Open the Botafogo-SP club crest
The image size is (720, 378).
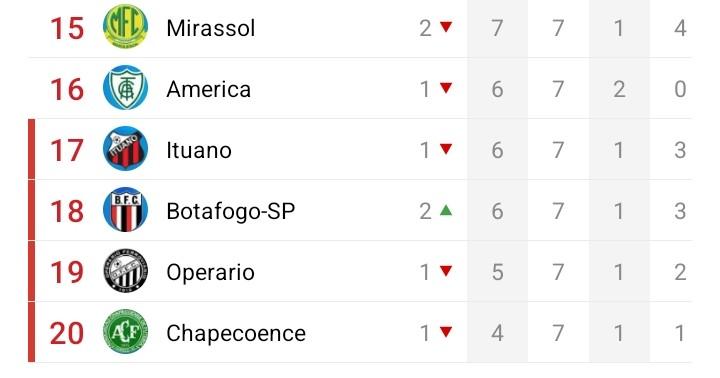(x=125, y=209)
